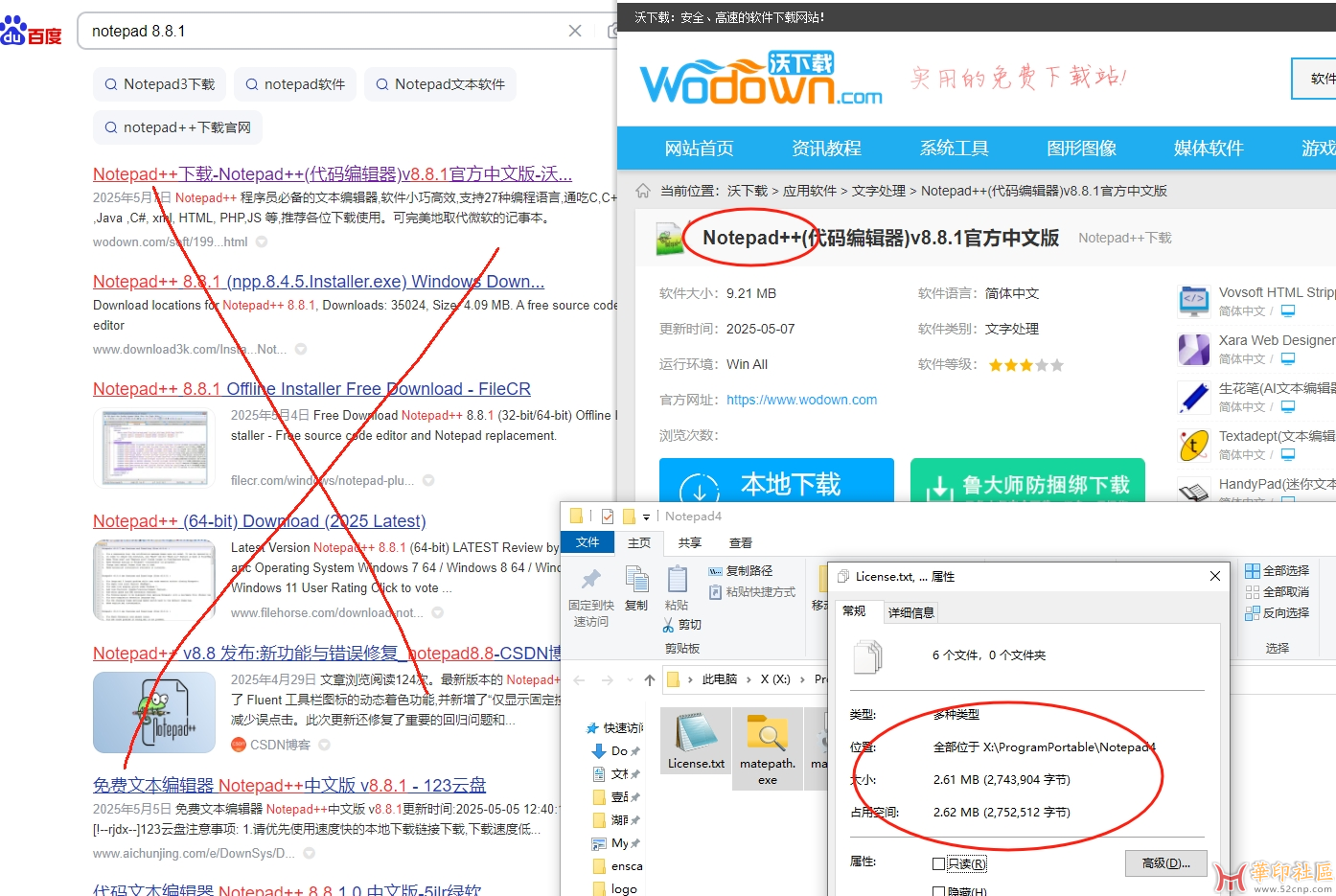Image resolution: width=1336 pixels, height=896 pixels.
Task: Open Notepad++下载 v8.8.1官方中文版 search result
Action: (332, 174)
